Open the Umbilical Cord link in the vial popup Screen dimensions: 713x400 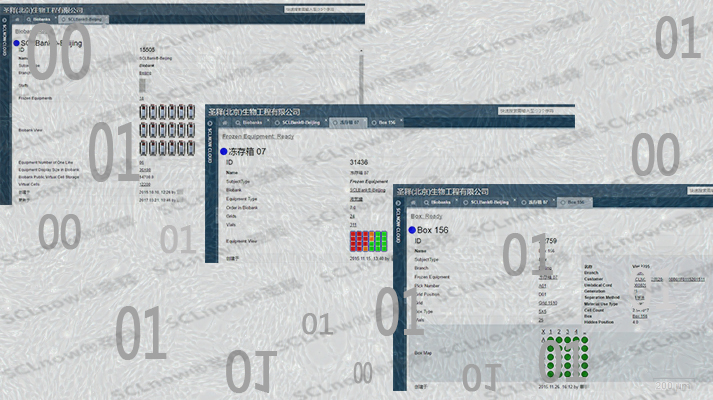640,285
